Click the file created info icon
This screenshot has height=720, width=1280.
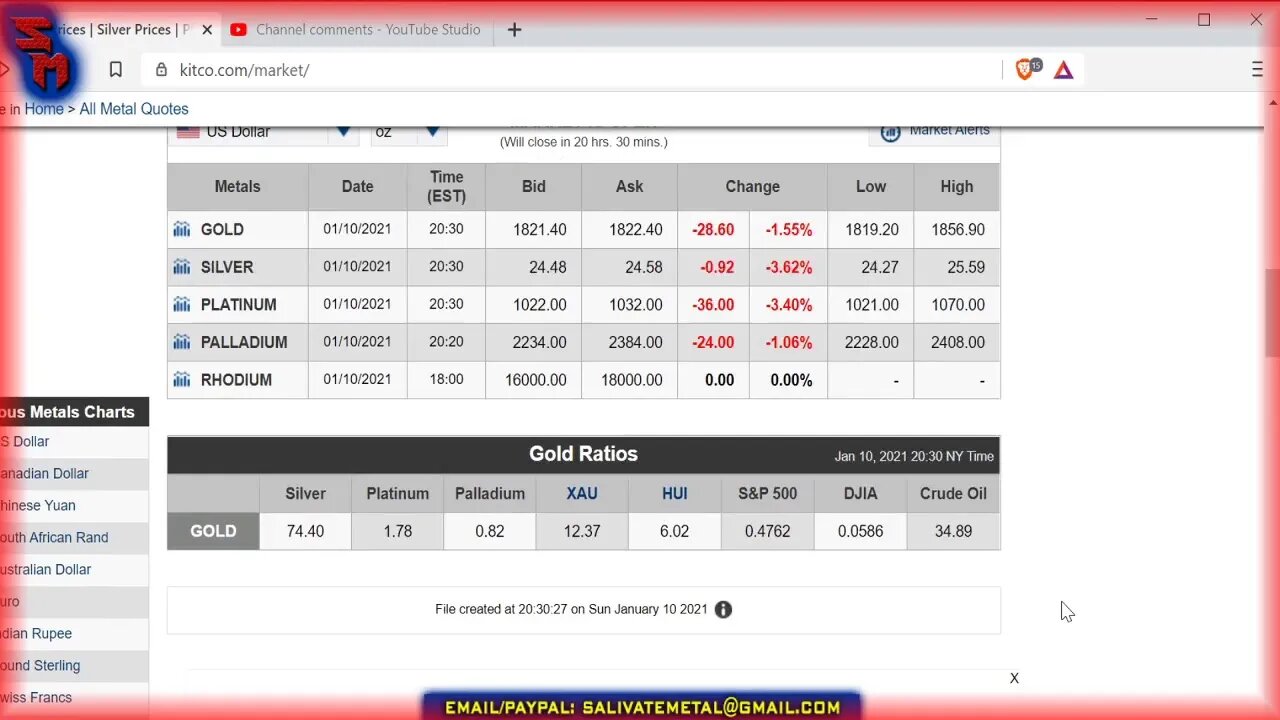click(723, 609)
